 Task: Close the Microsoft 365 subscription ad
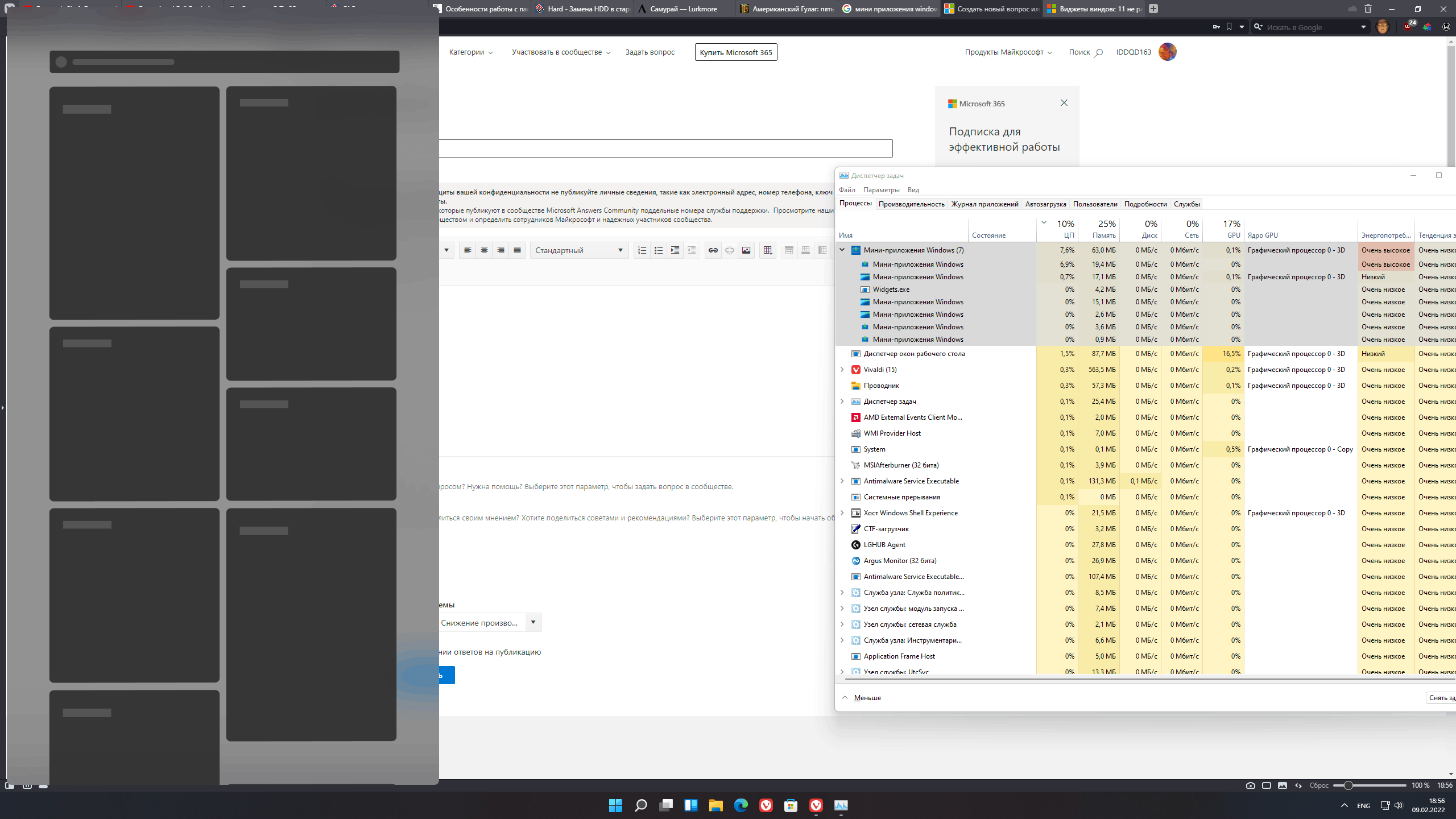(x=1064, y=103)
